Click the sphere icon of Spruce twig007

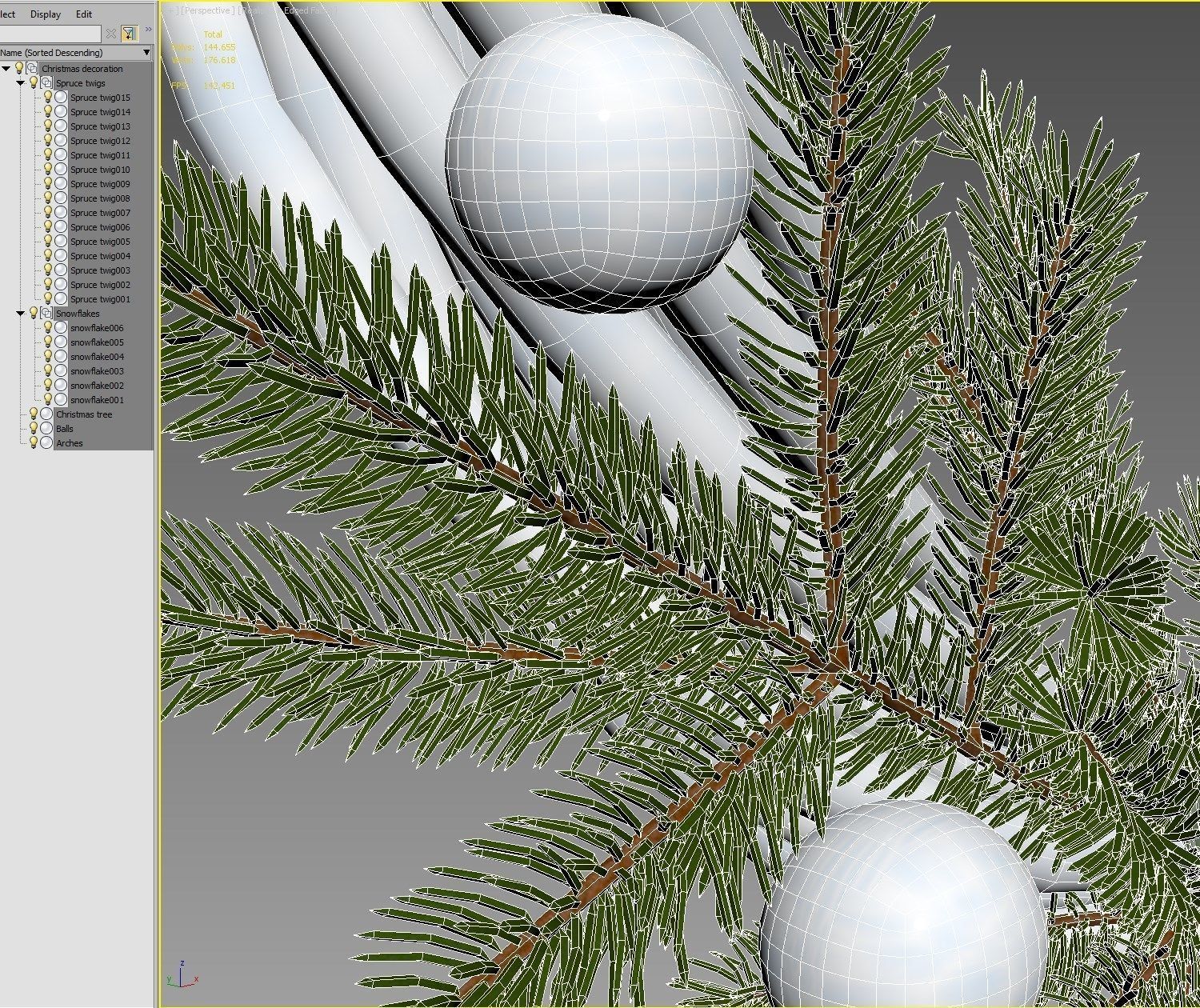click(61, 213)
